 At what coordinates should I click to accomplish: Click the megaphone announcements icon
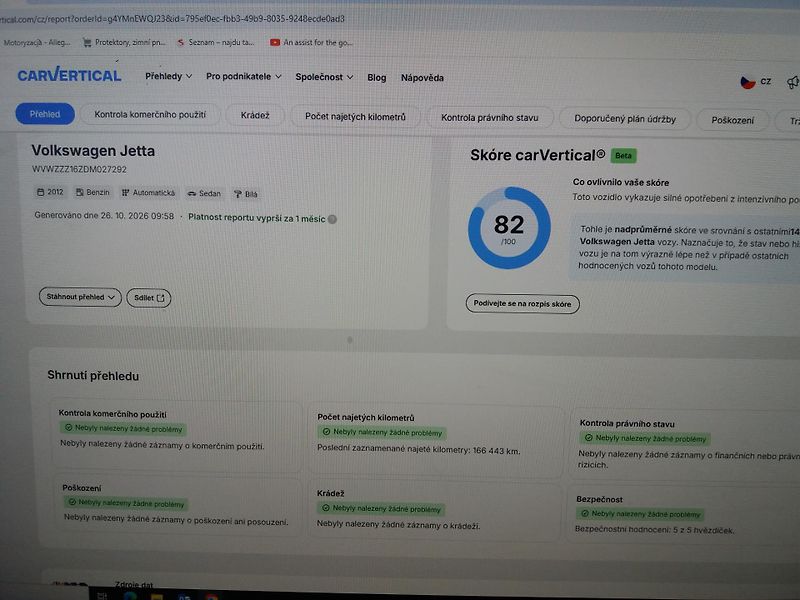(793, 82)
